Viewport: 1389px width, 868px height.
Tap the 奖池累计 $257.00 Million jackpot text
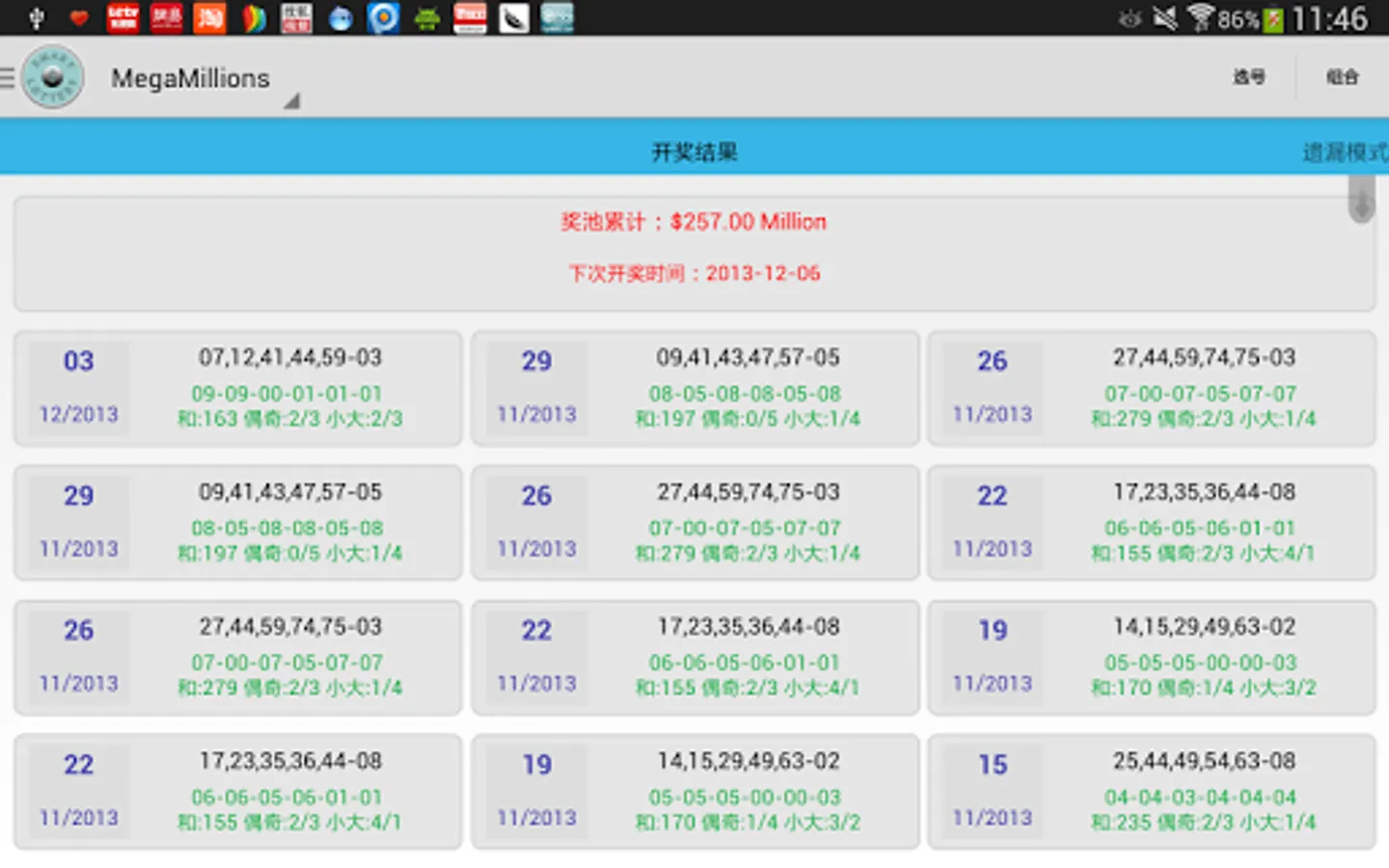(x=694, y=222)
